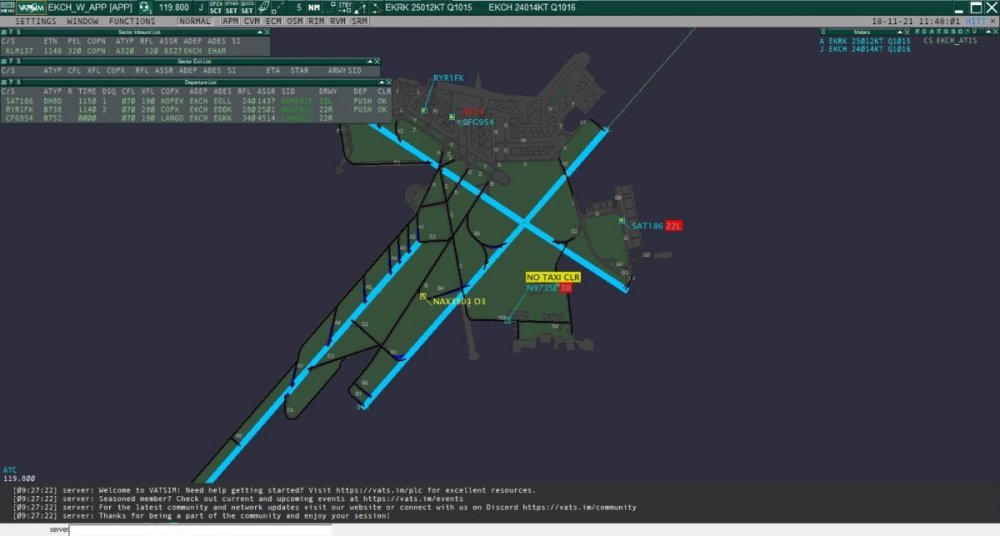Click the ATC 119.800 chat channel label
Screen dimensions: 1000x536
pos(19,474)
